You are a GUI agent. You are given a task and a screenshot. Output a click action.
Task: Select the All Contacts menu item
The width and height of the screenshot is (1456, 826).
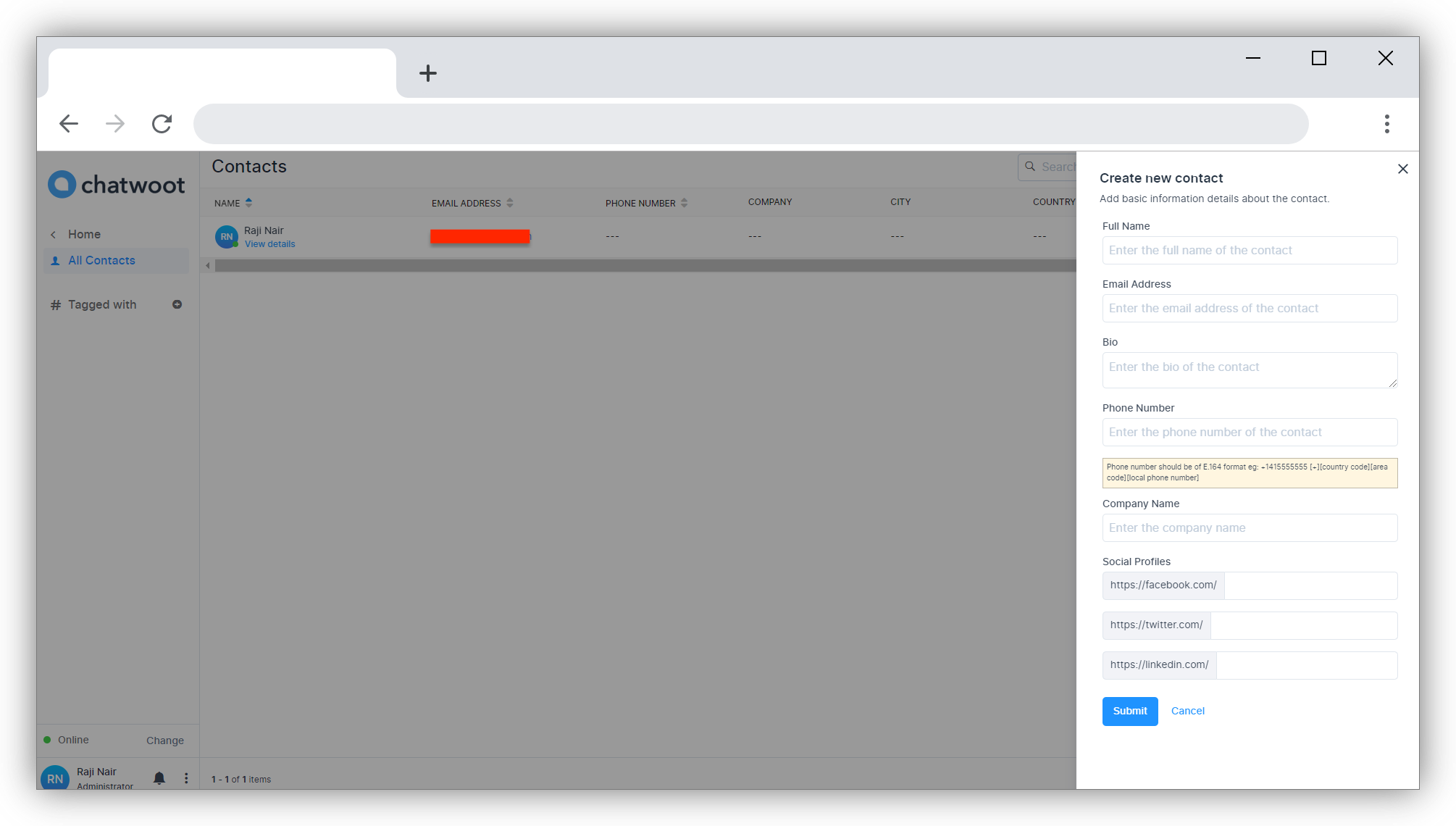(101, 260)
